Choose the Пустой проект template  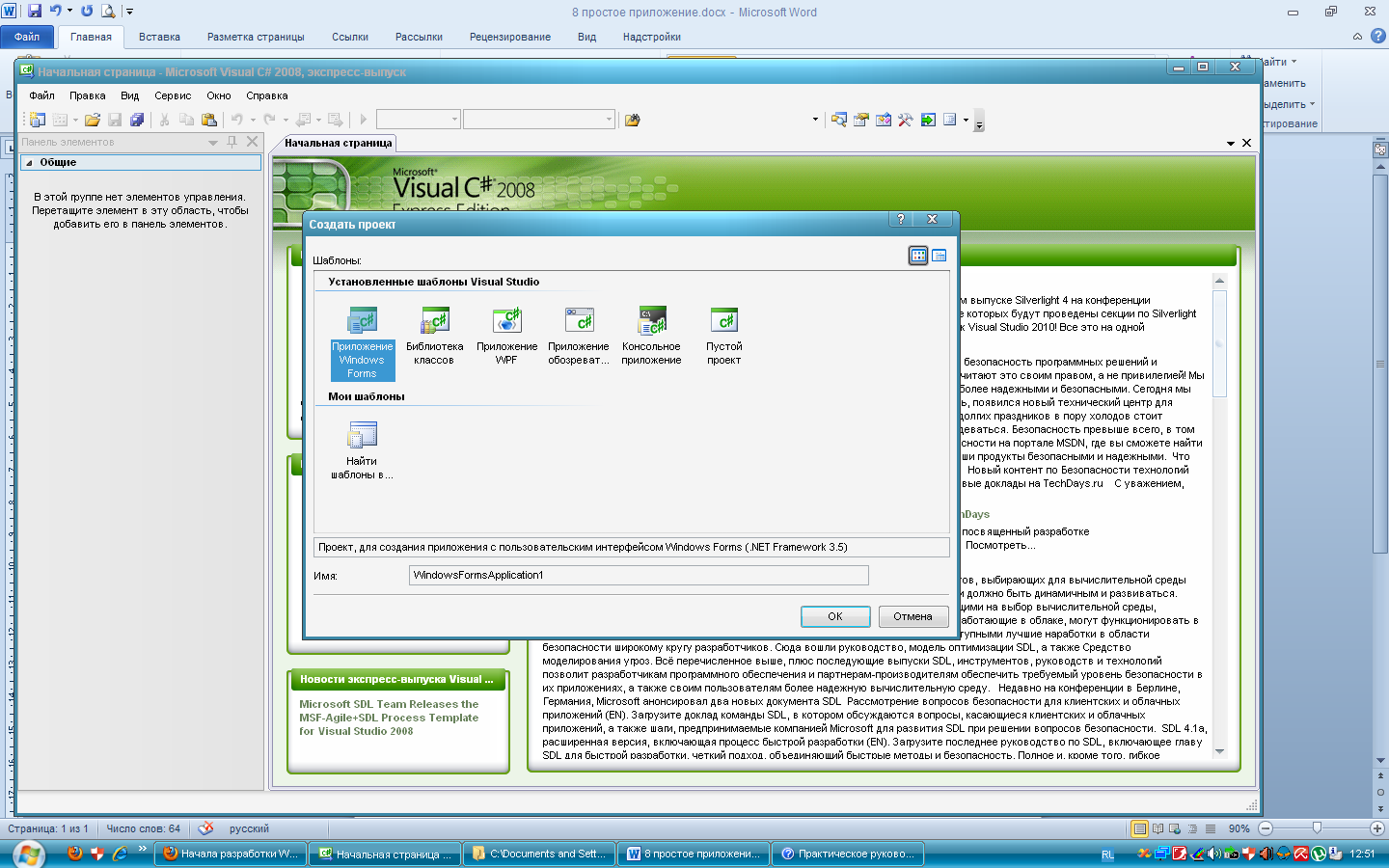(x=723, y=337)
